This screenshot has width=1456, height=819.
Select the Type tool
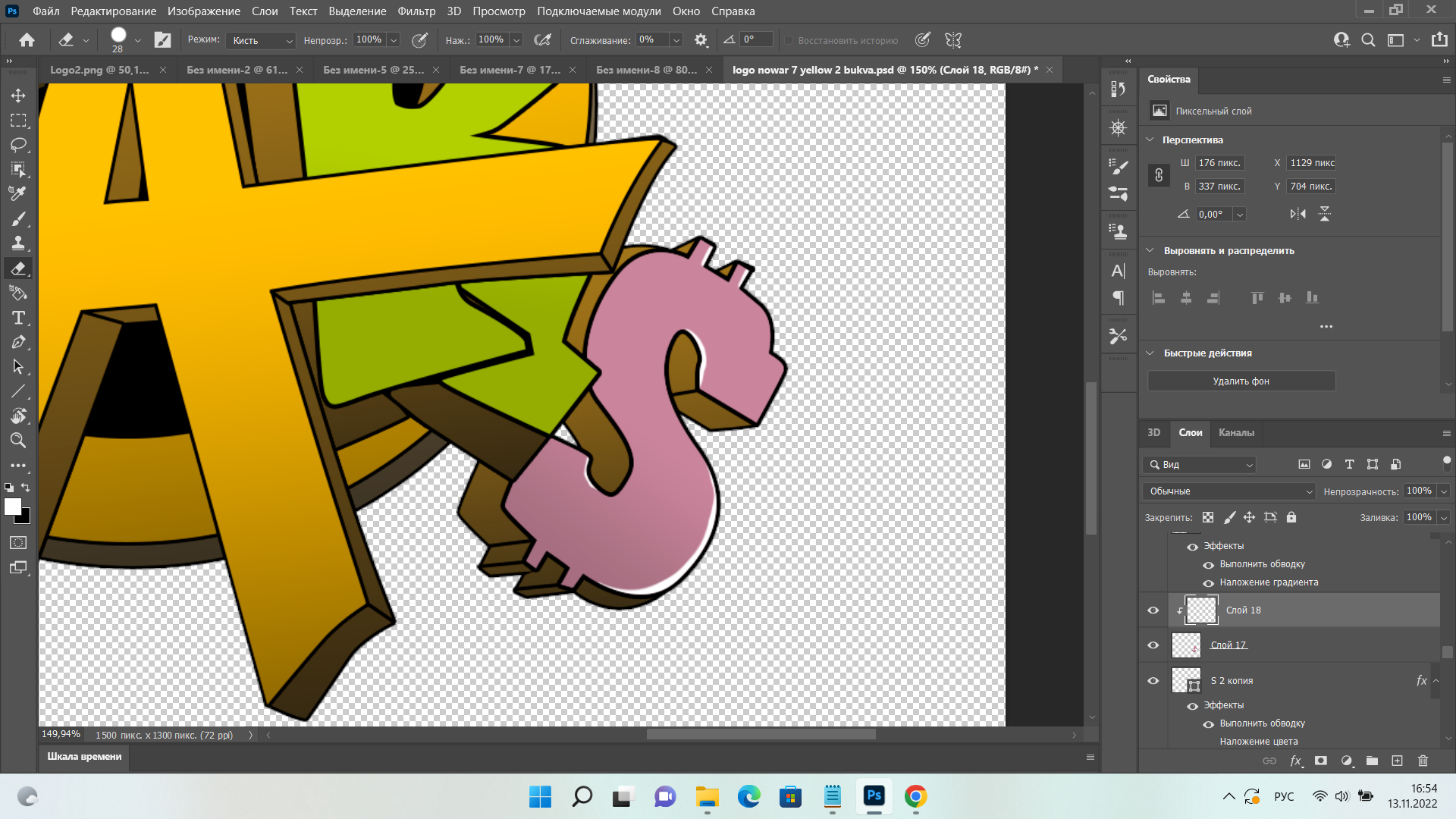coord(18,318)
